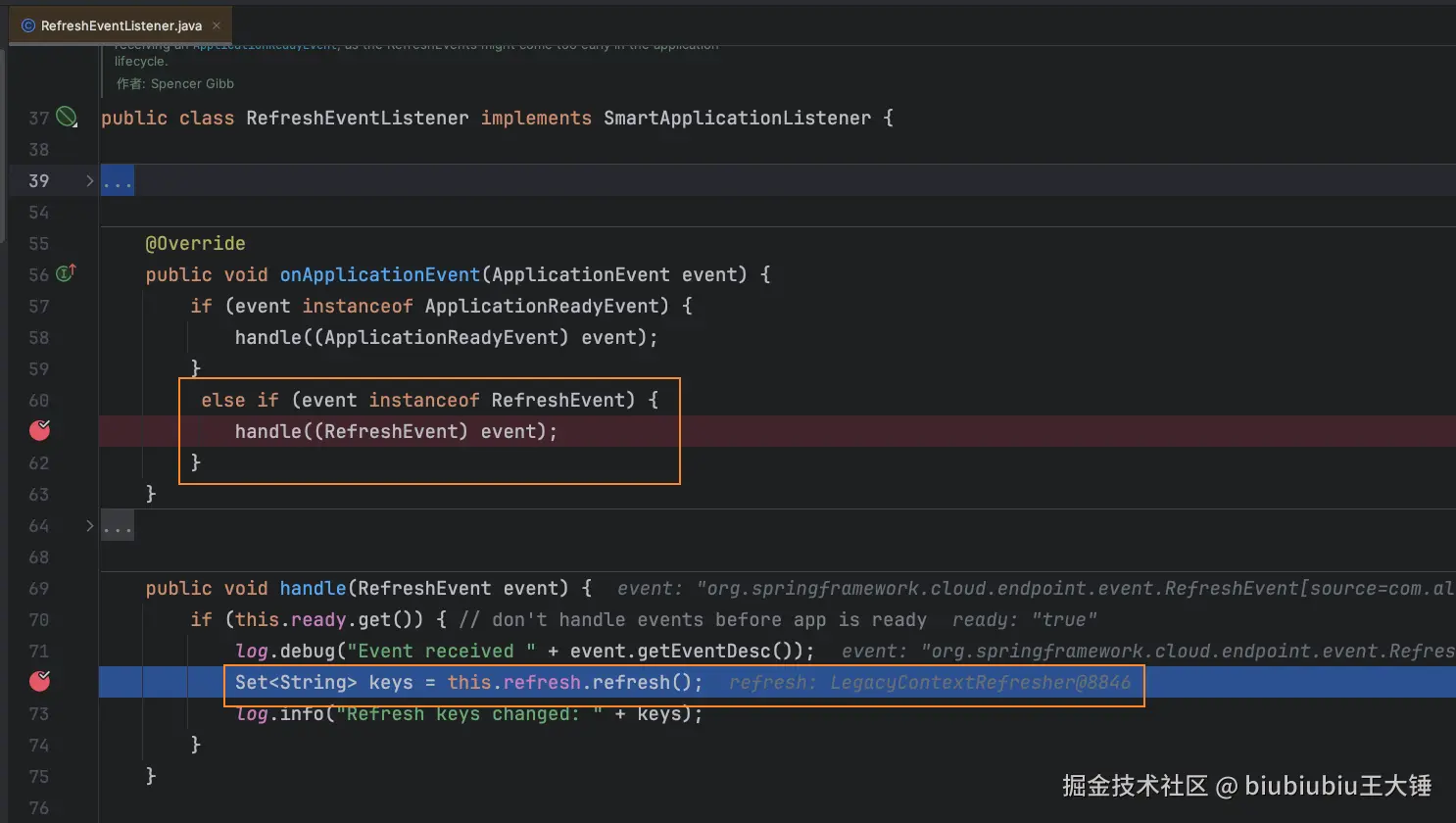Click line number 75 in the gutter
The image size is (1456, 823).
pyautogui.click(x=38, y=776)
